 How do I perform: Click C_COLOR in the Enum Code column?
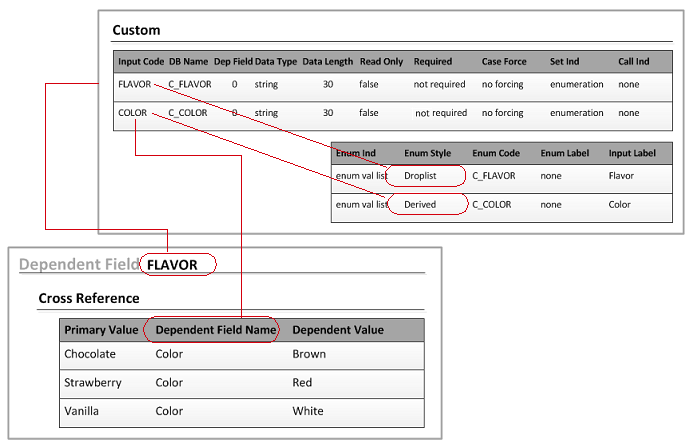[493, 204]
